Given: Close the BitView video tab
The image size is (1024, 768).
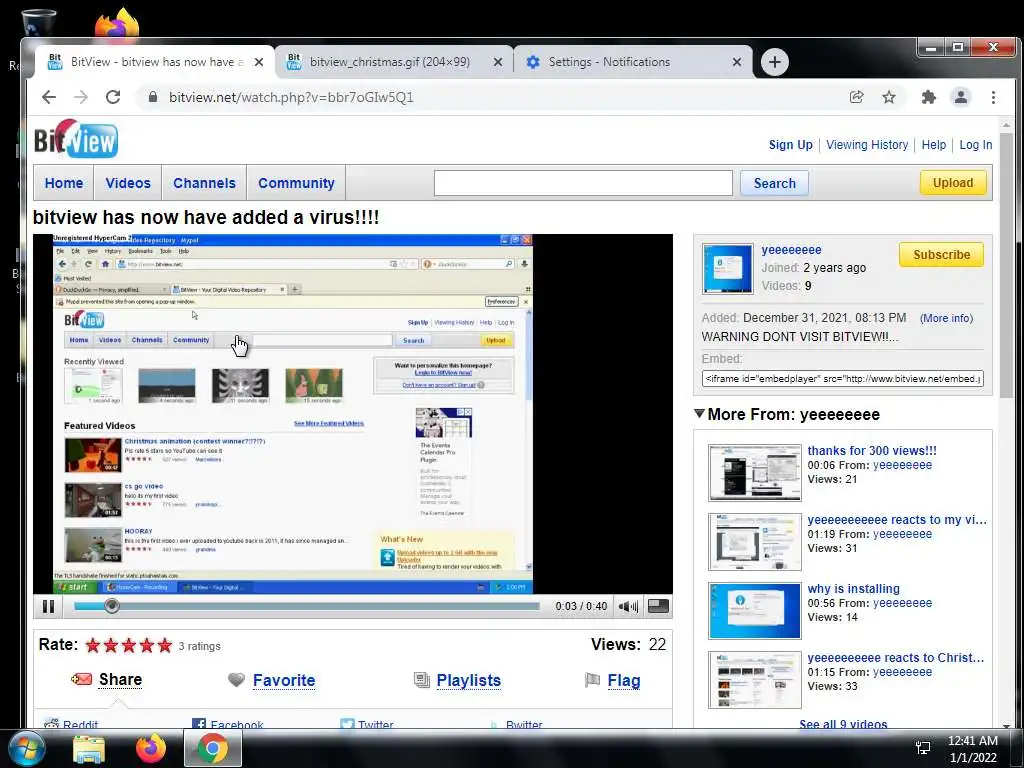Looking at the screenshot, I should pos(259,62).
